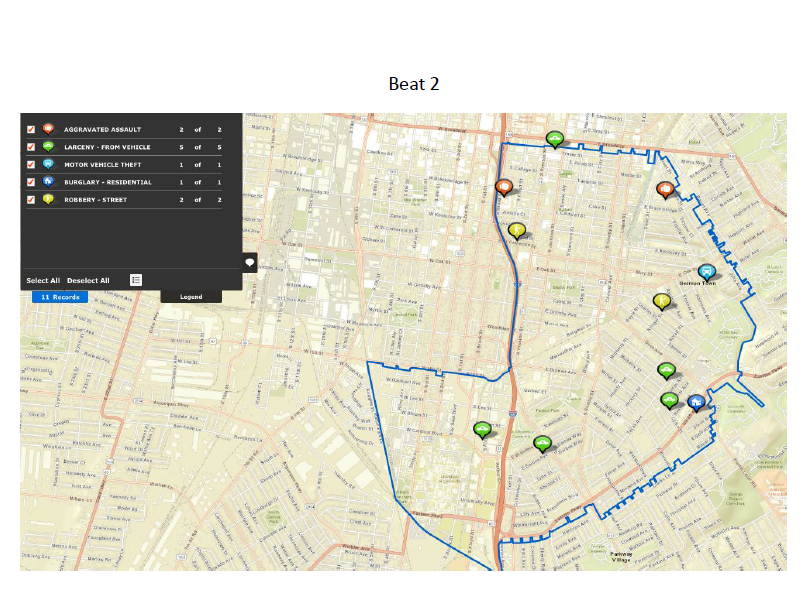The image size is (804, 600).
Task: Click the yellow robbery marker near the interstate
Action: point(517,230)
